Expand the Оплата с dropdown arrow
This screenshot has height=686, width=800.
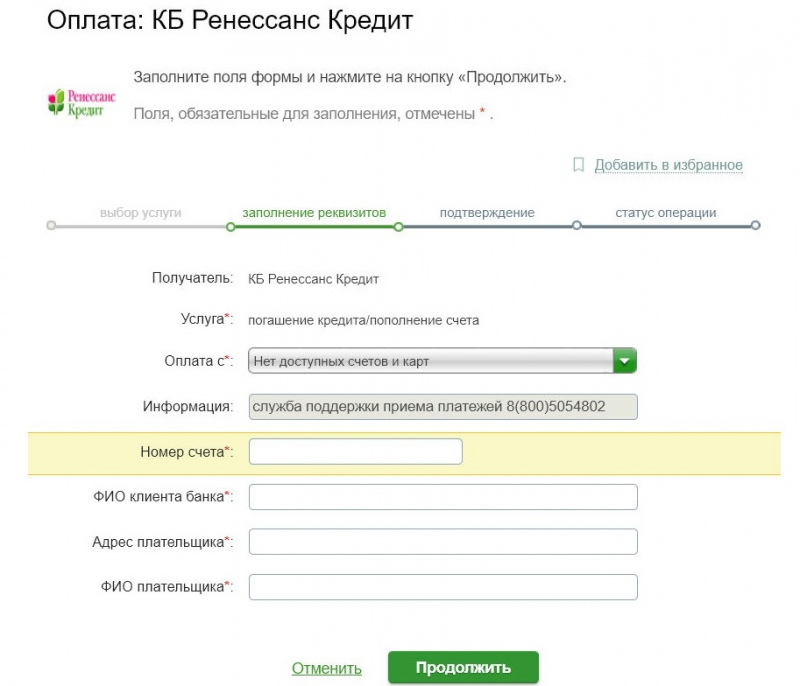pyautogui.click(x=624, y=361)
